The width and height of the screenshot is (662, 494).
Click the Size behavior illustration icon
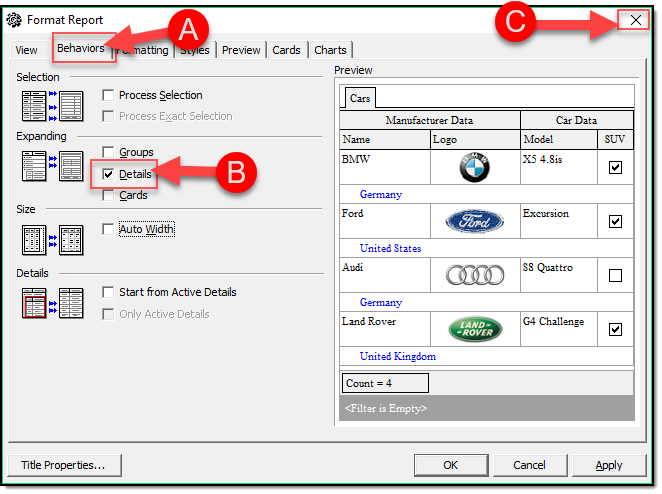[52, 240]
